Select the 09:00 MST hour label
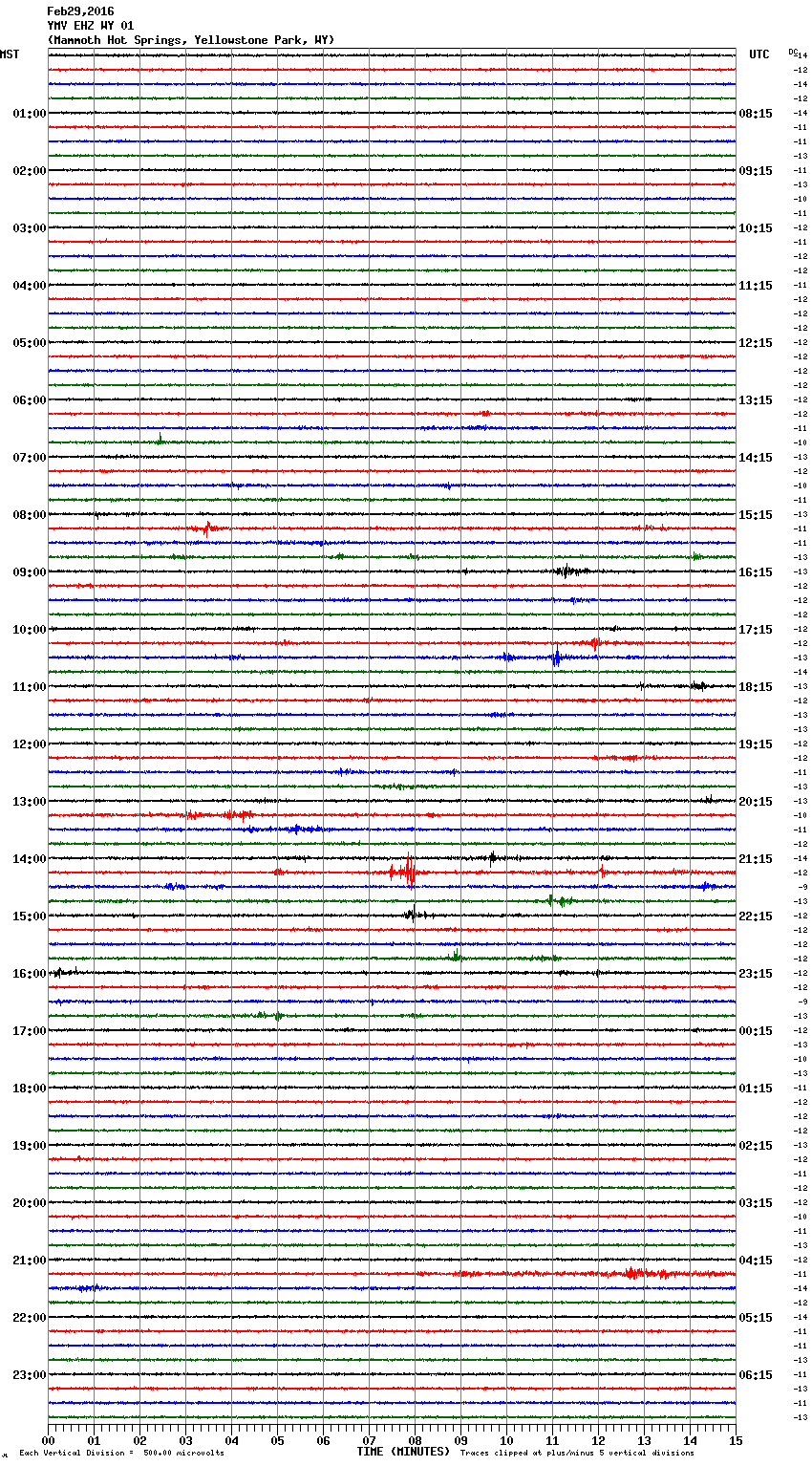This screenshot has width=812, height=1466. (x=29, y=572)
